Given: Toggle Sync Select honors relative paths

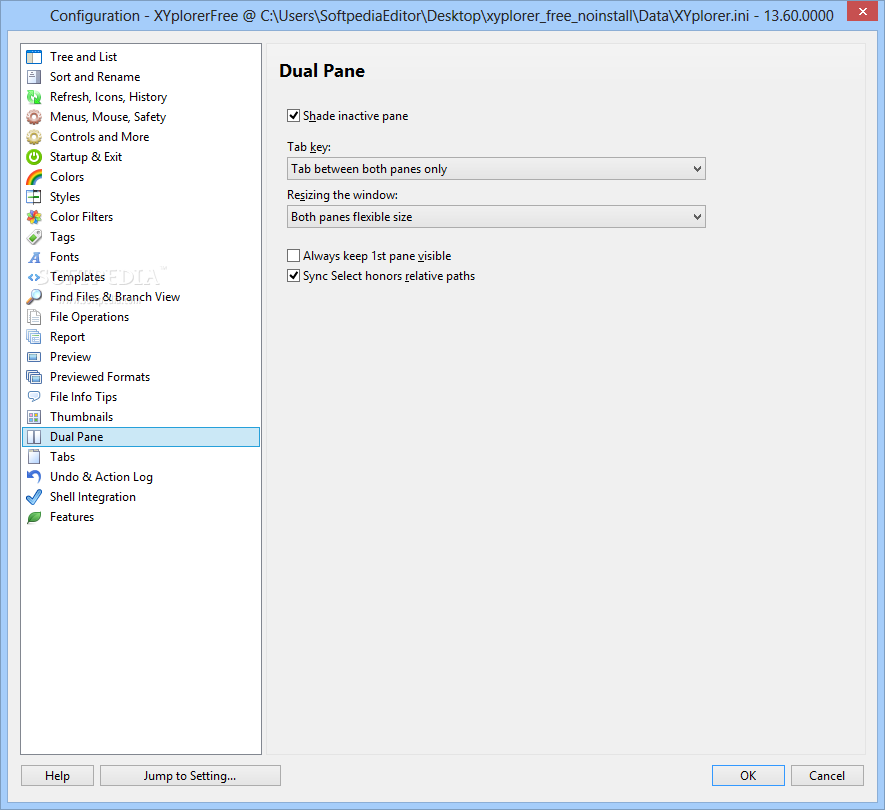Looking at the screenshot, I should 293,275.
